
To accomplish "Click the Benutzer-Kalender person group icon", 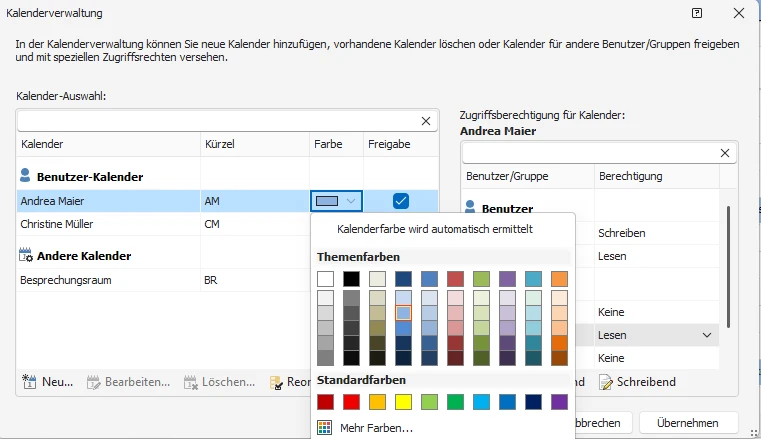I will pyautogui.click(x=25, y=175).
